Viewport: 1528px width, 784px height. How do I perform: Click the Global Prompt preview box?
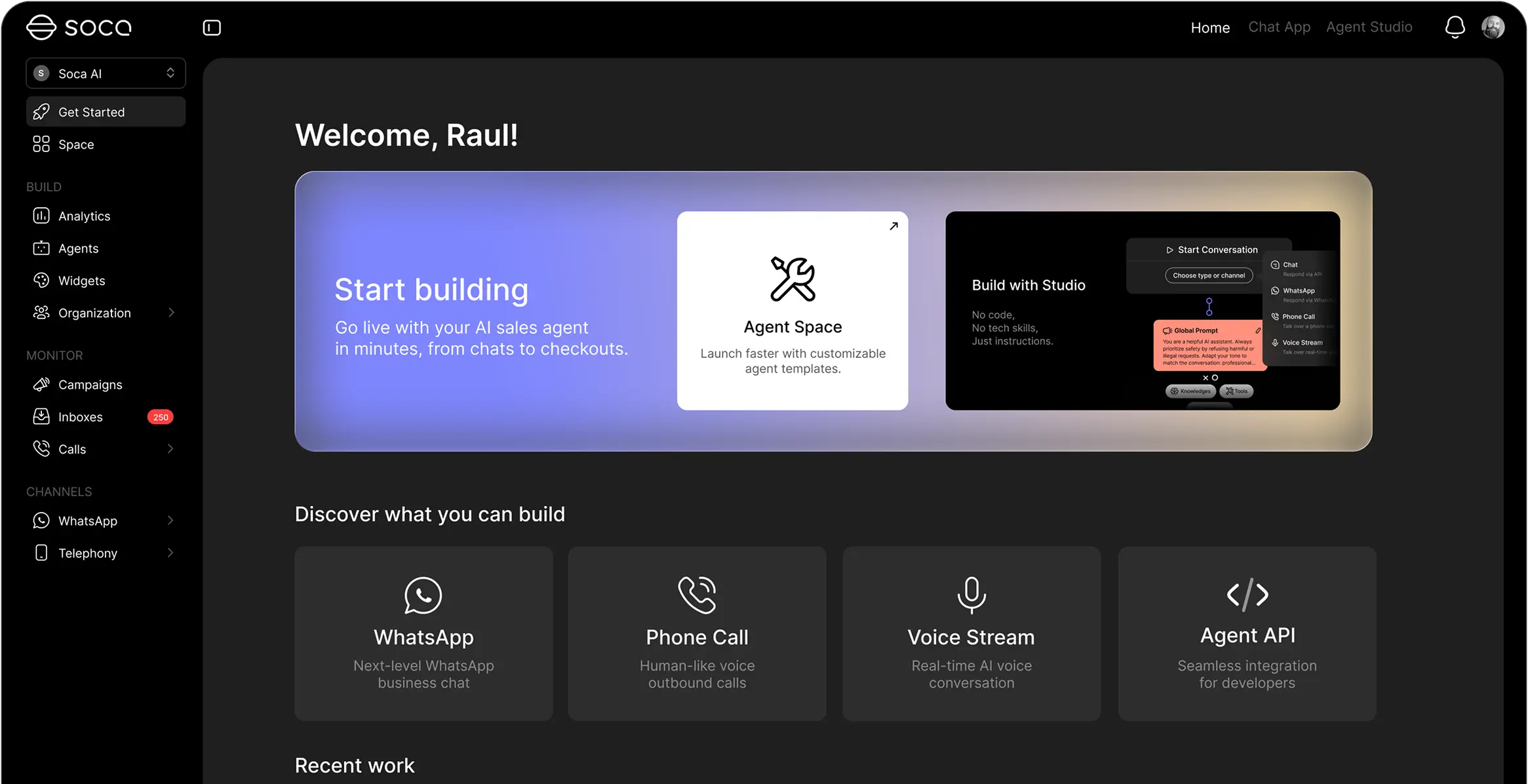click(x=1209, y=345)
